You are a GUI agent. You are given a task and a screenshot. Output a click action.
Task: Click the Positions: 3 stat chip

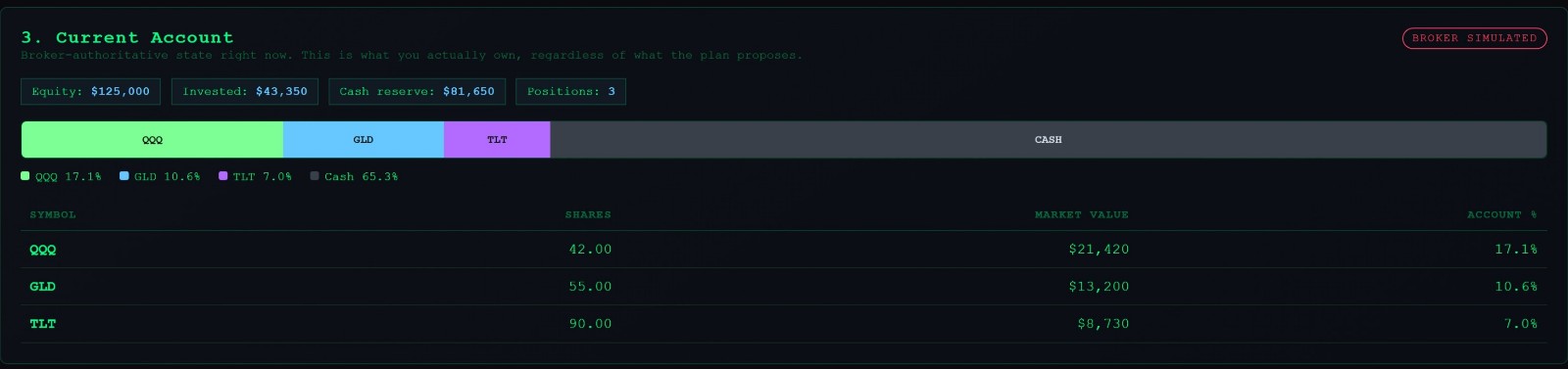point(570,91)
